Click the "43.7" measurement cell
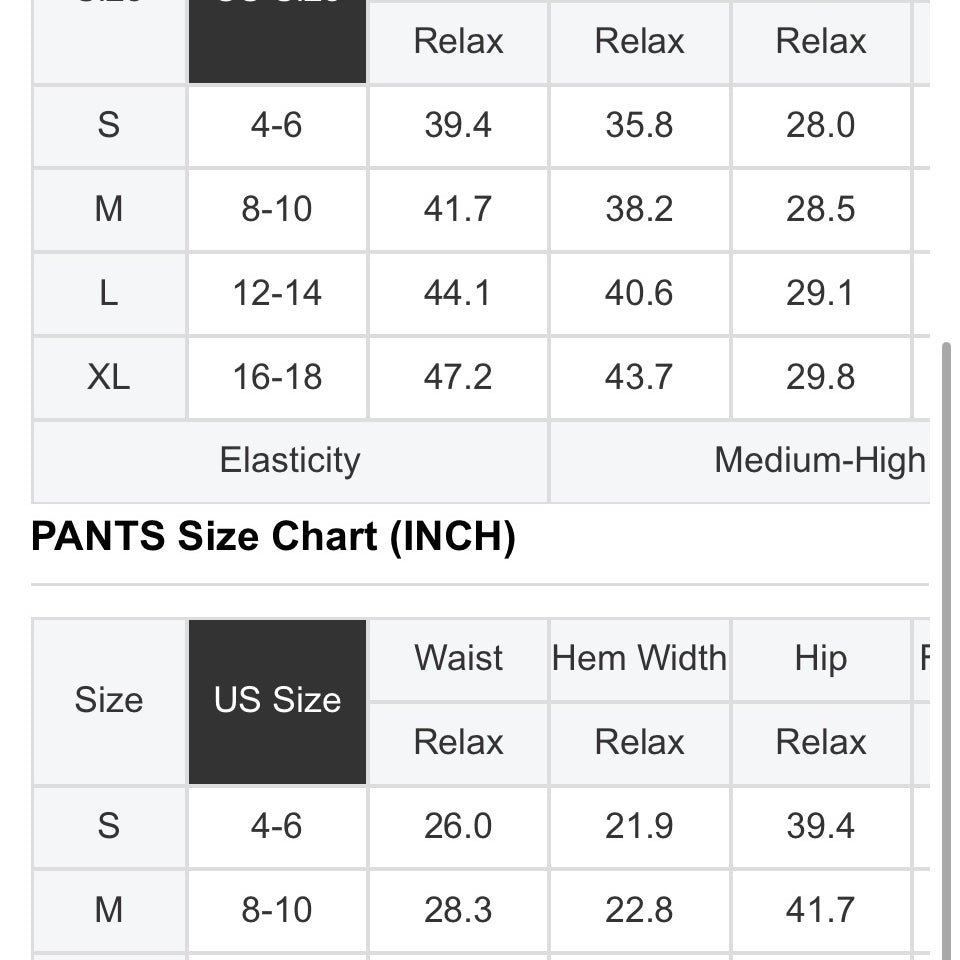This screenshot has width=960, height=960. (x=639, y=377)
